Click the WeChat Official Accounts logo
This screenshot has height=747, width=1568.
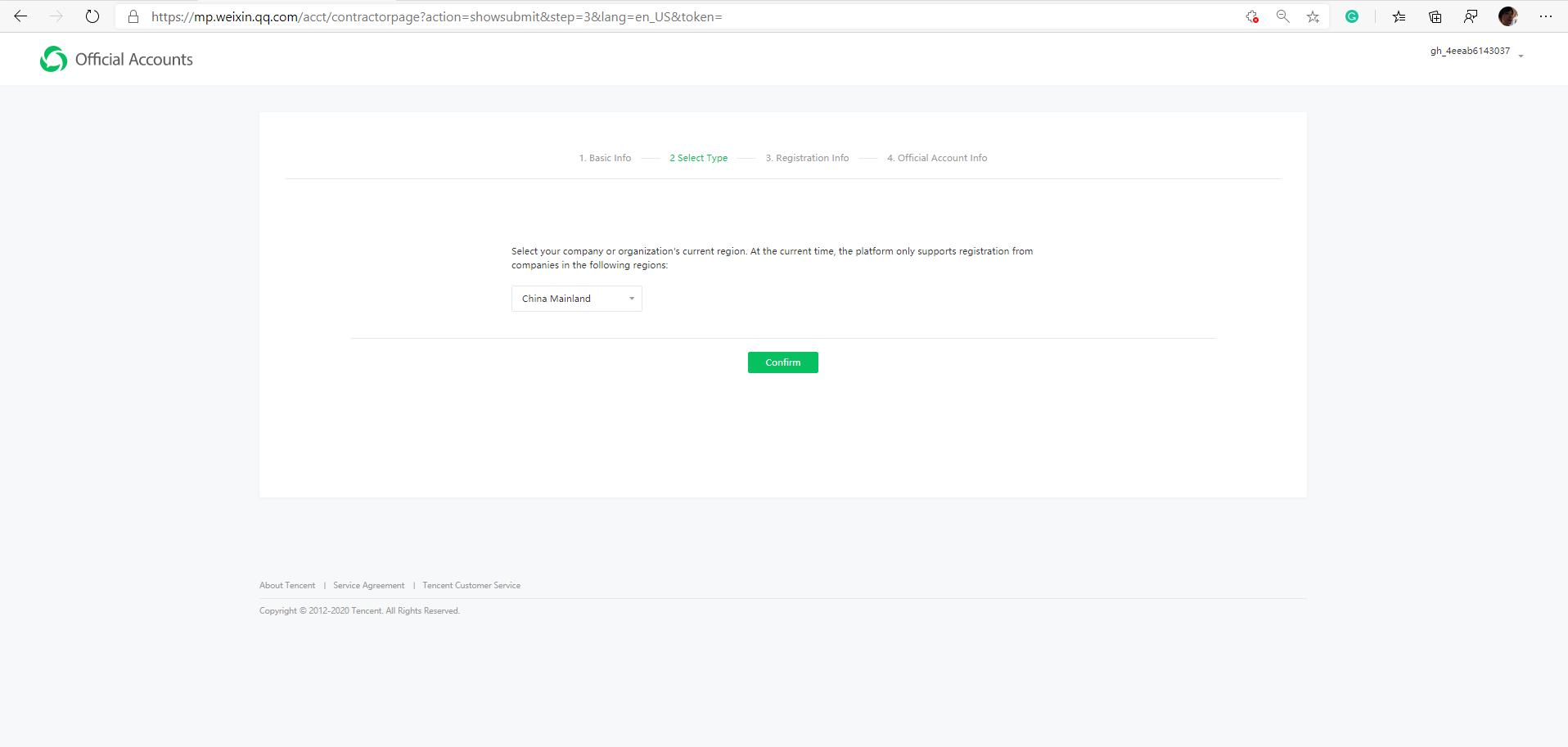[x=54, y=59]
